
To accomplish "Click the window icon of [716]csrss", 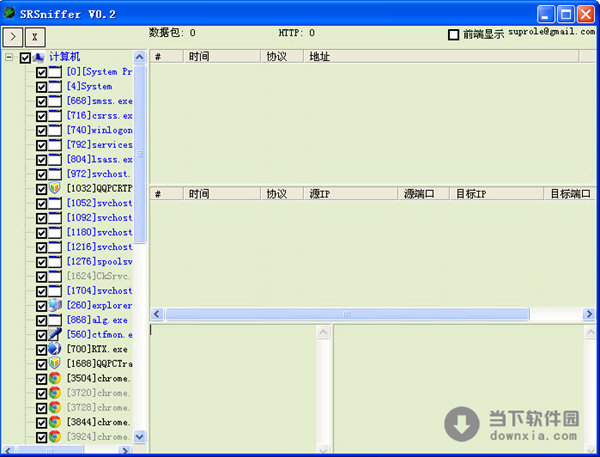I will 55,115.
